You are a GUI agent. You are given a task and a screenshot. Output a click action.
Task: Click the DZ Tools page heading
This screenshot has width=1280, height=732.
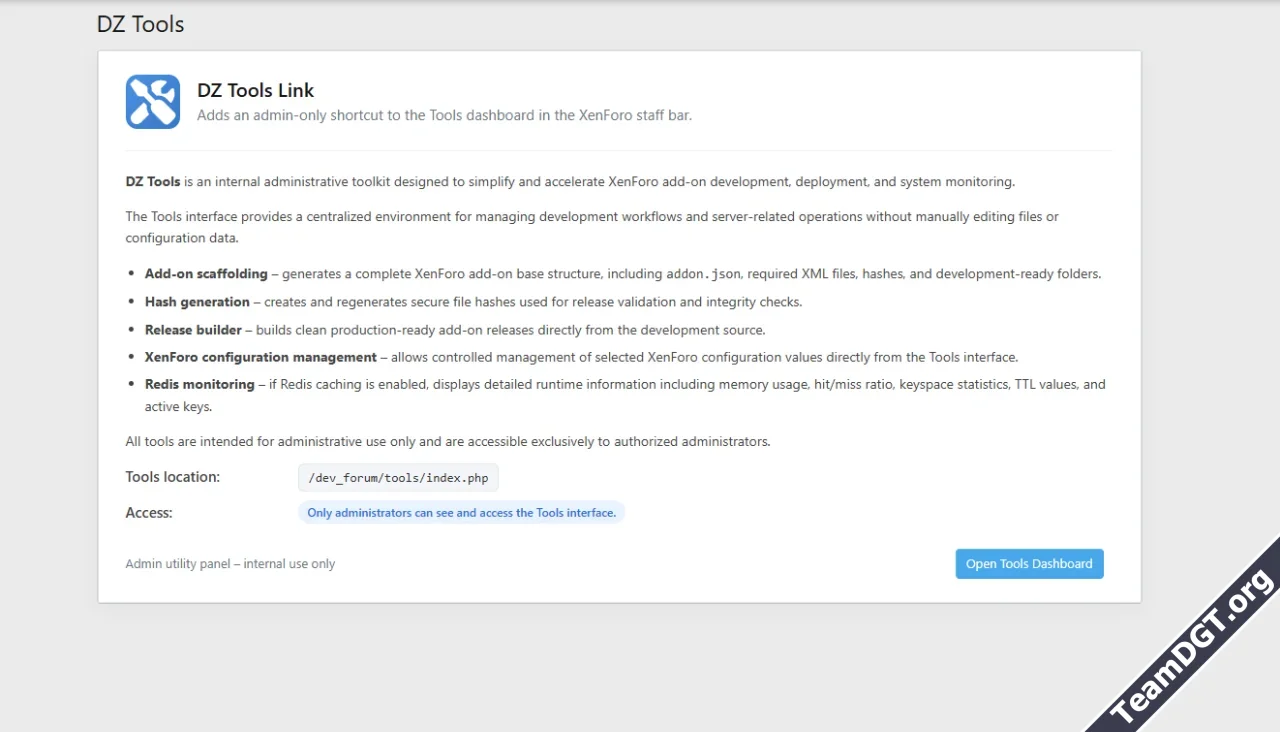[140, 23]
